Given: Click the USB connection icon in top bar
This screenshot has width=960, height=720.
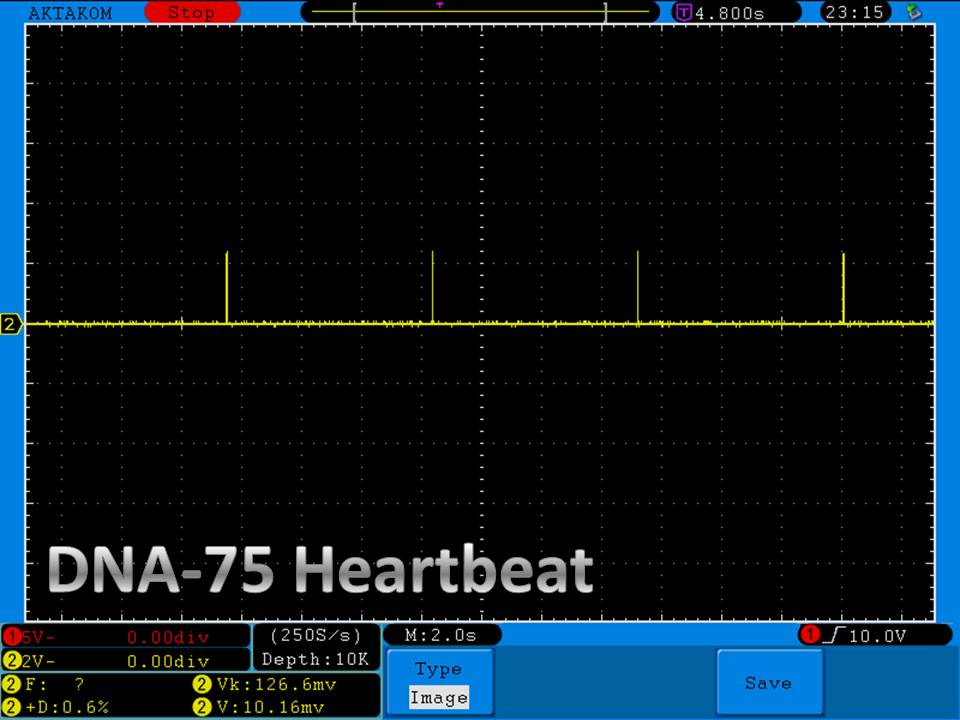Looking at the screenshot, I should [x=913, y=12].
